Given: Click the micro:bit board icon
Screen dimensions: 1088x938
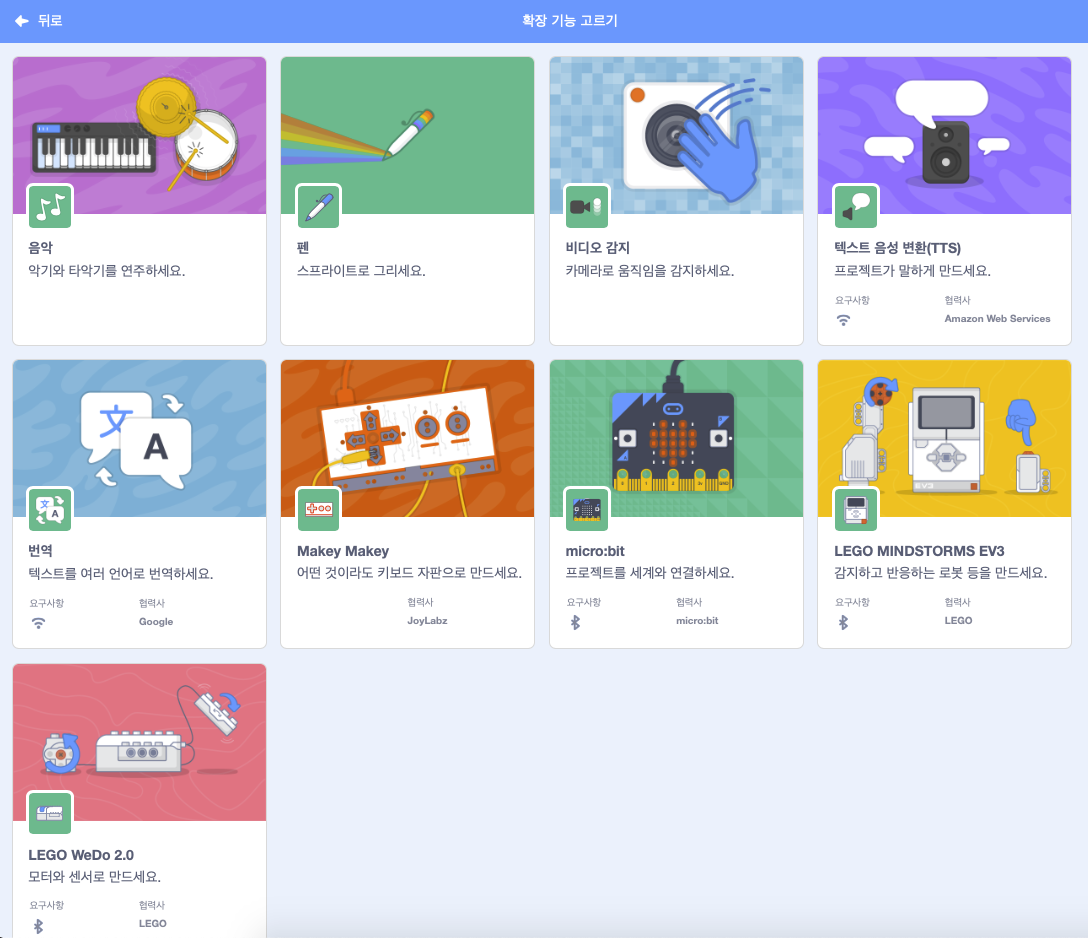Looking at the screenshot, I should point(587,509).
